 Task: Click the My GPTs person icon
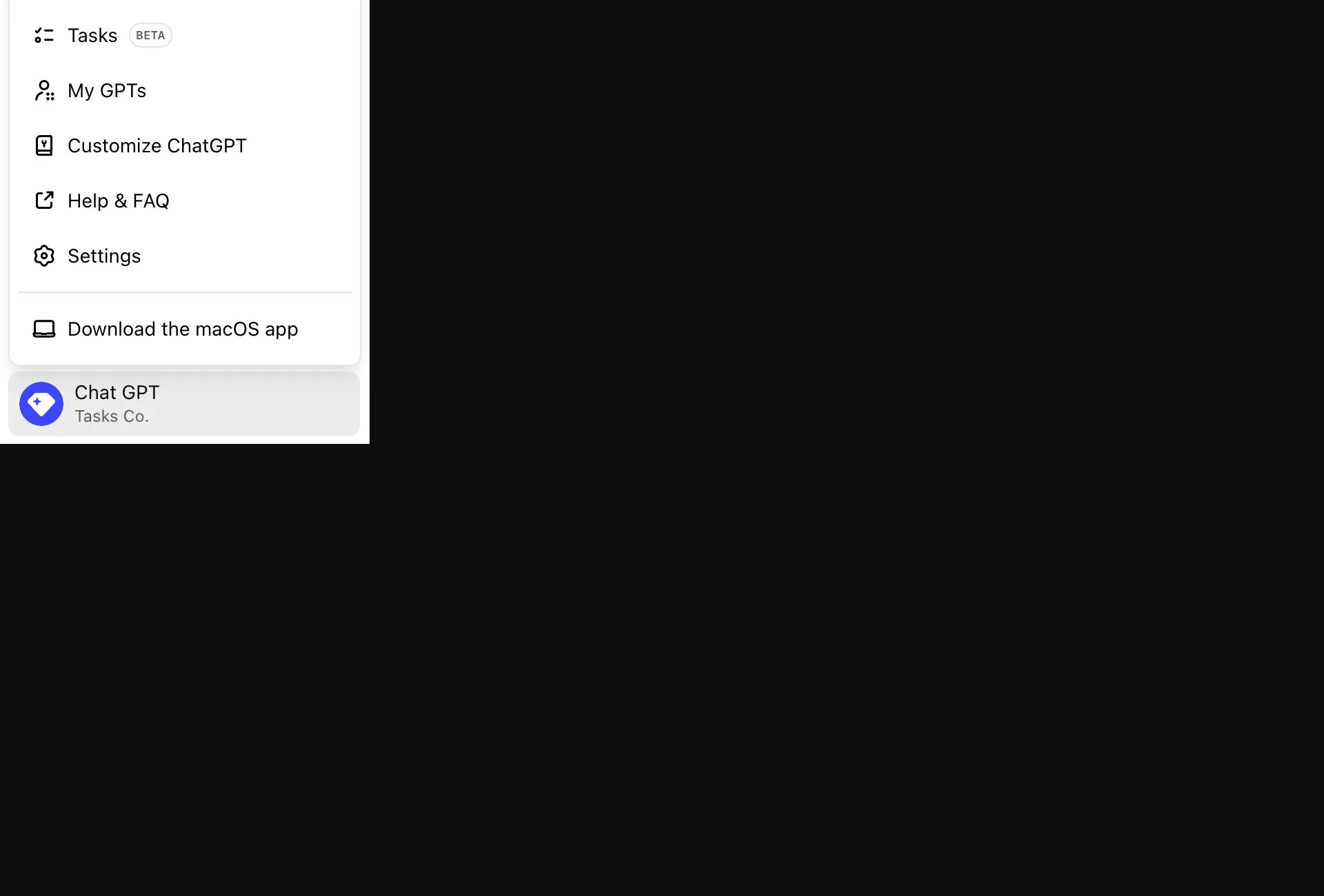(x=44, y=90)
